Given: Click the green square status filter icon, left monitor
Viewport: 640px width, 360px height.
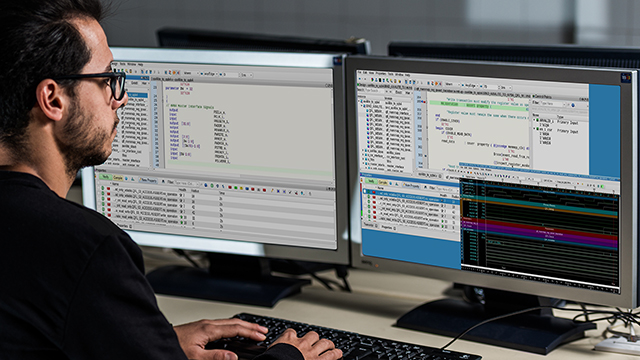Looking at the screenshot, I should [236, 187].
